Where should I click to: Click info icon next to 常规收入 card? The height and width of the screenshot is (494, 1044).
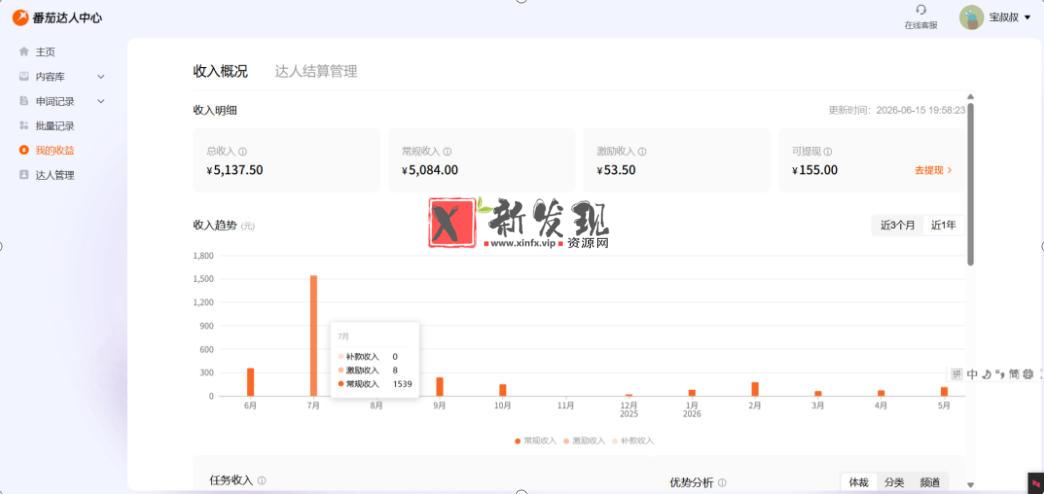[447, 152]
